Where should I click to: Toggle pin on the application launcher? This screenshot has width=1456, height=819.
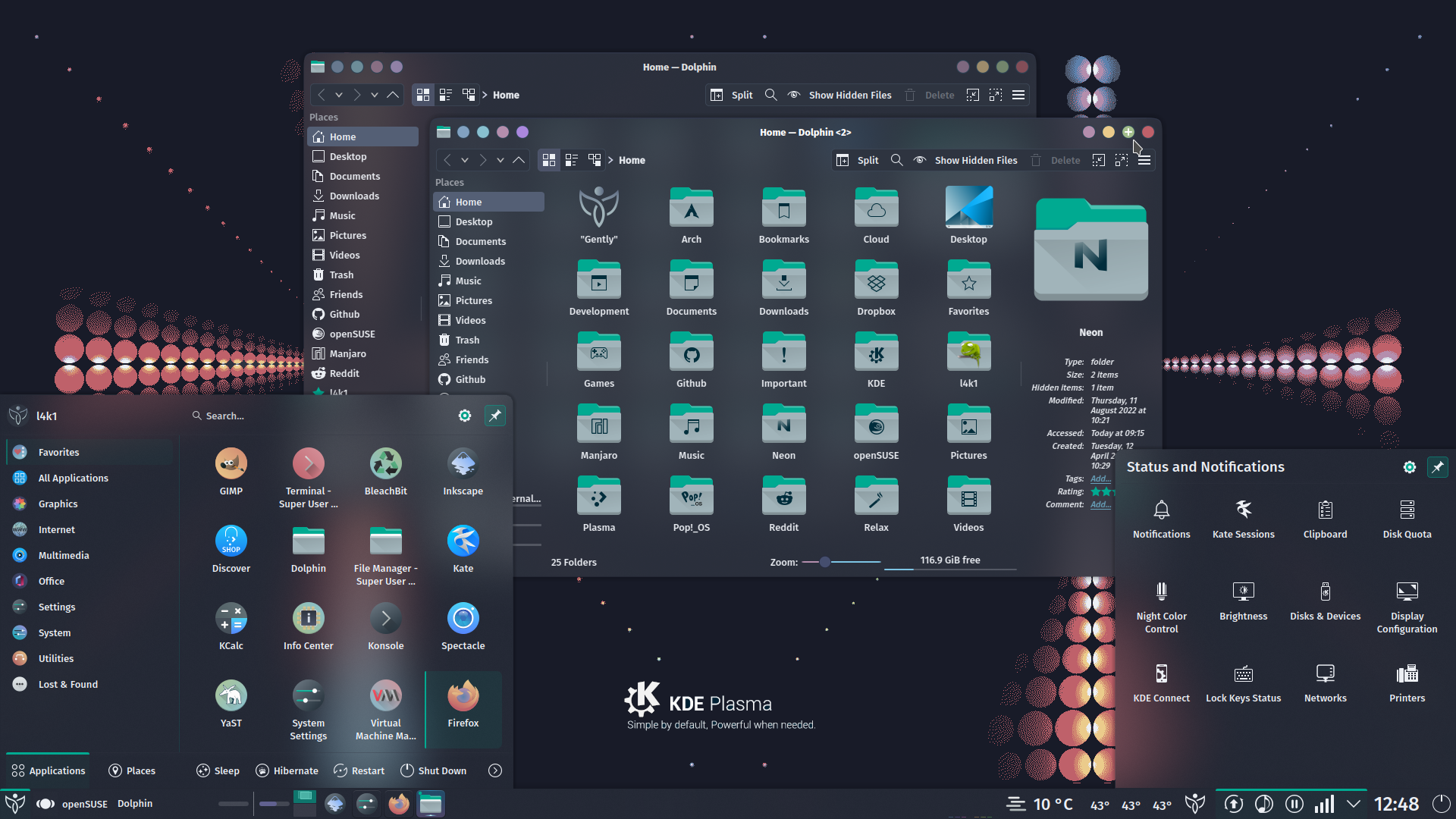tap(495, 416)
